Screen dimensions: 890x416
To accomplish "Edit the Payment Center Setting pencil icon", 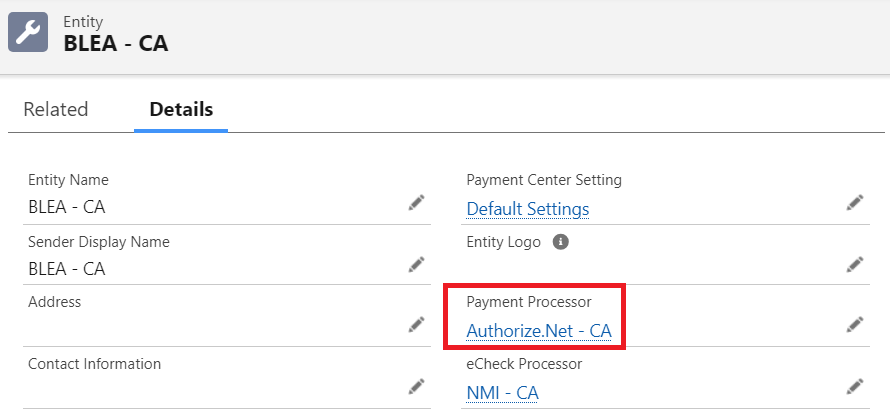I will [x=854, y=203].
